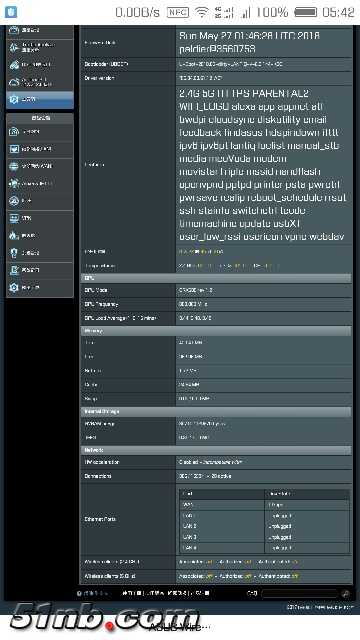The image size is (360, 640).
Task: Select the Driver version row label
Action: (x=99, y=78)
